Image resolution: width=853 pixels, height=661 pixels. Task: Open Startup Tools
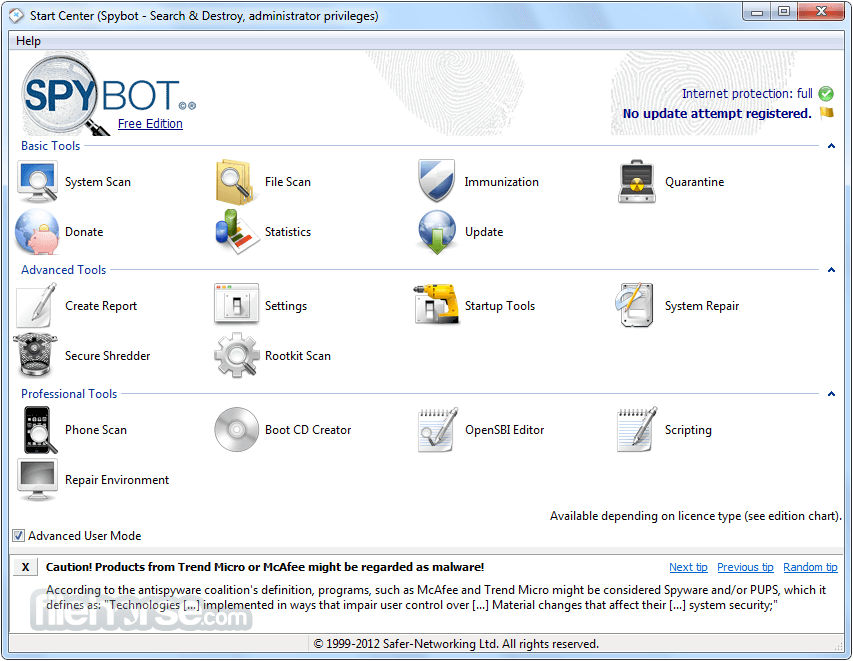pyautogui.click(x=437, y=306)
